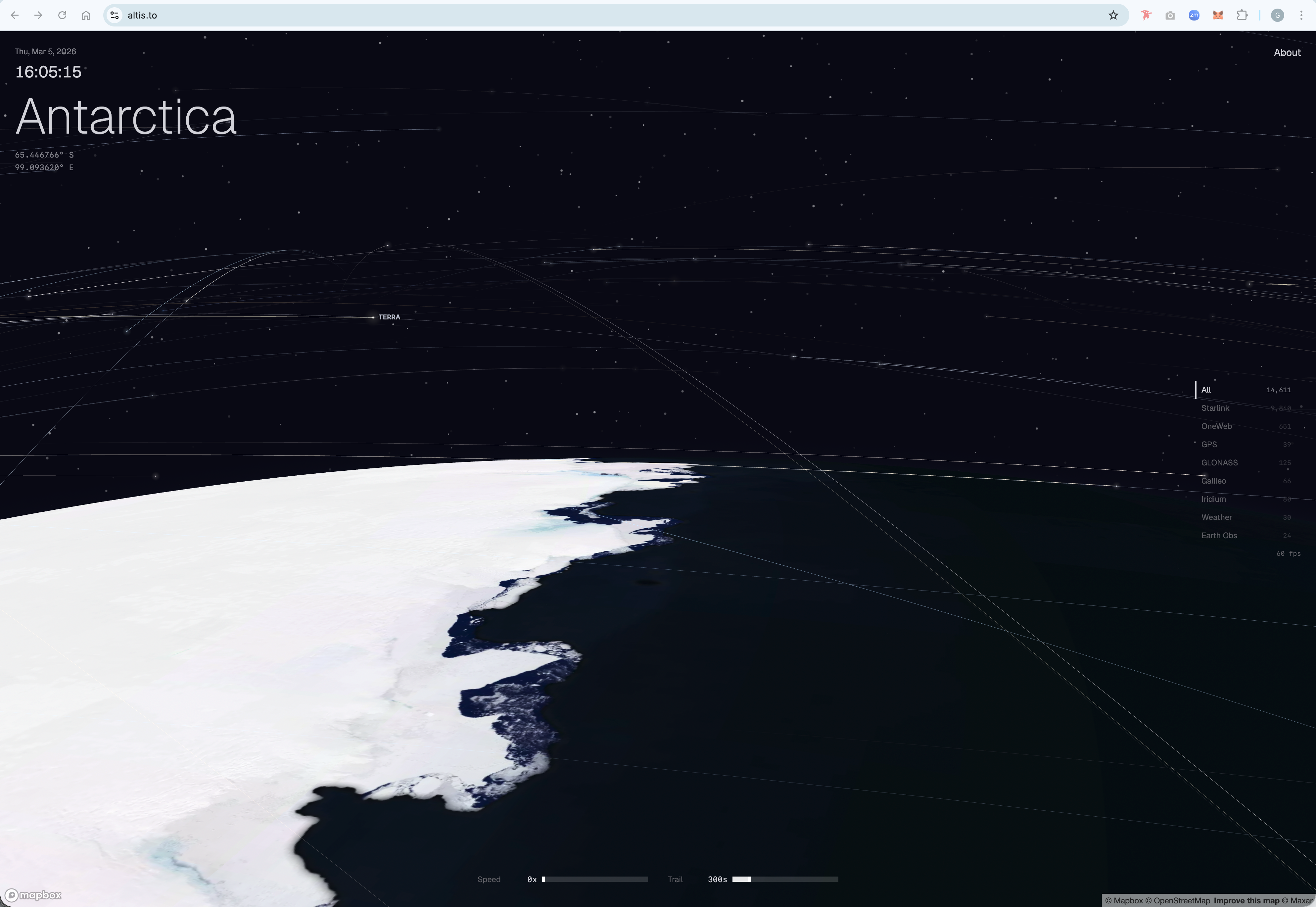Open the Zoom browser extension
Viewport: 1316px width, 907px height.
click(x=1193, y=15)
